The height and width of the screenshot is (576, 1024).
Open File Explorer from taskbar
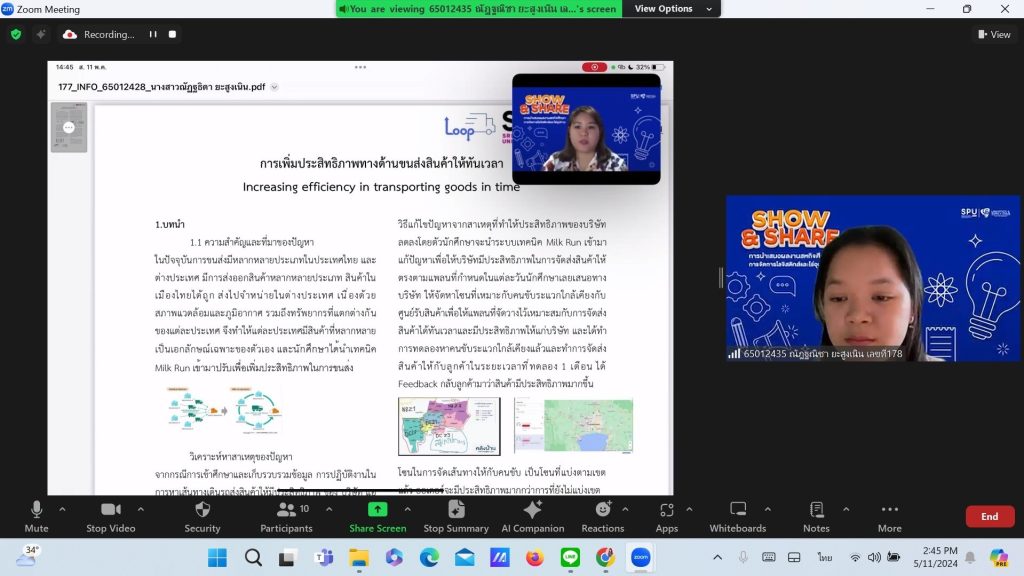(x=359, y=558)
